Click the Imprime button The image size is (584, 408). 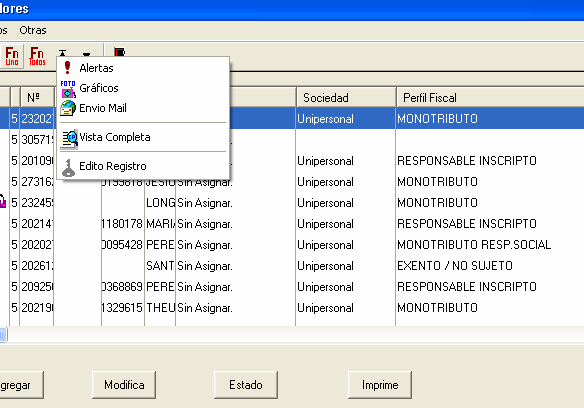pyautogui.click(x=380, y=385)
